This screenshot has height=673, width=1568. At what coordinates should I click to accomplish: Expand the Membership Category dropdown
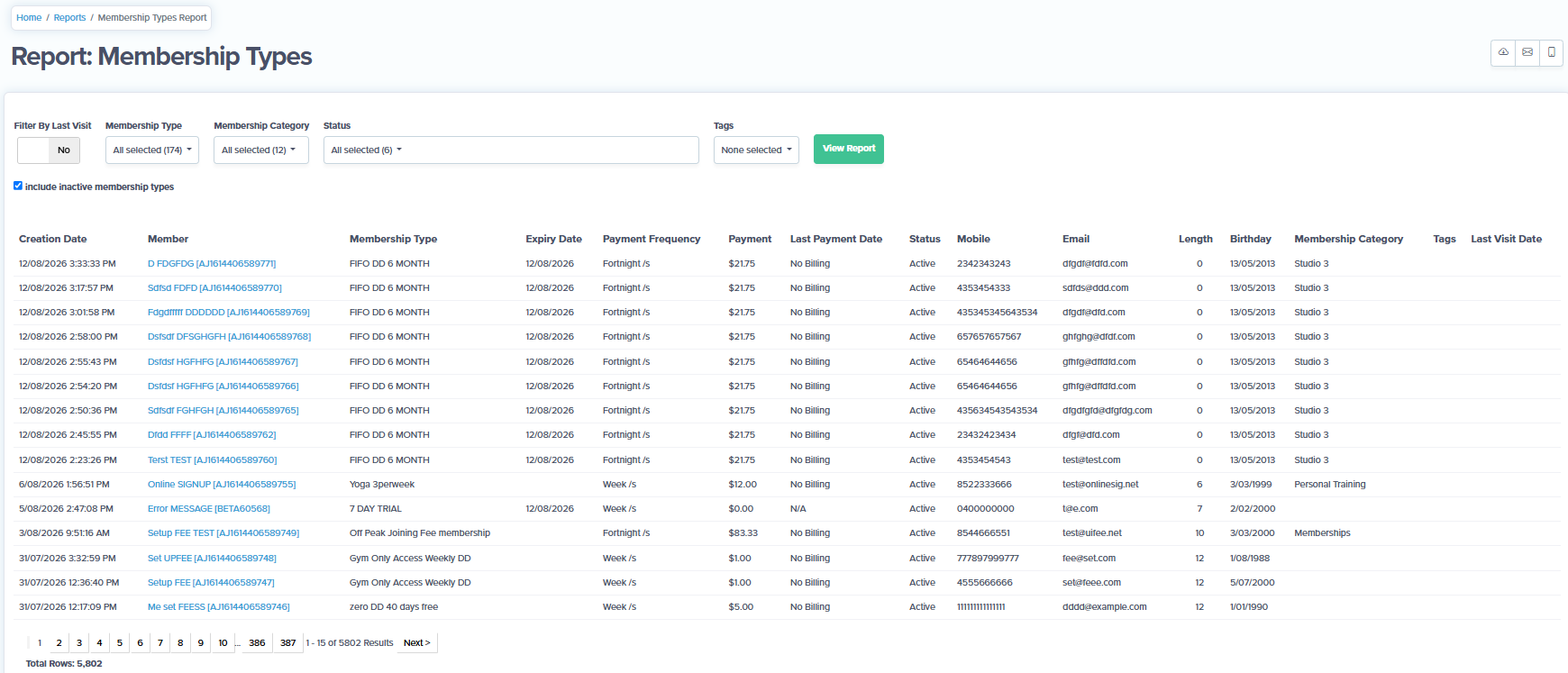point(261,150)
